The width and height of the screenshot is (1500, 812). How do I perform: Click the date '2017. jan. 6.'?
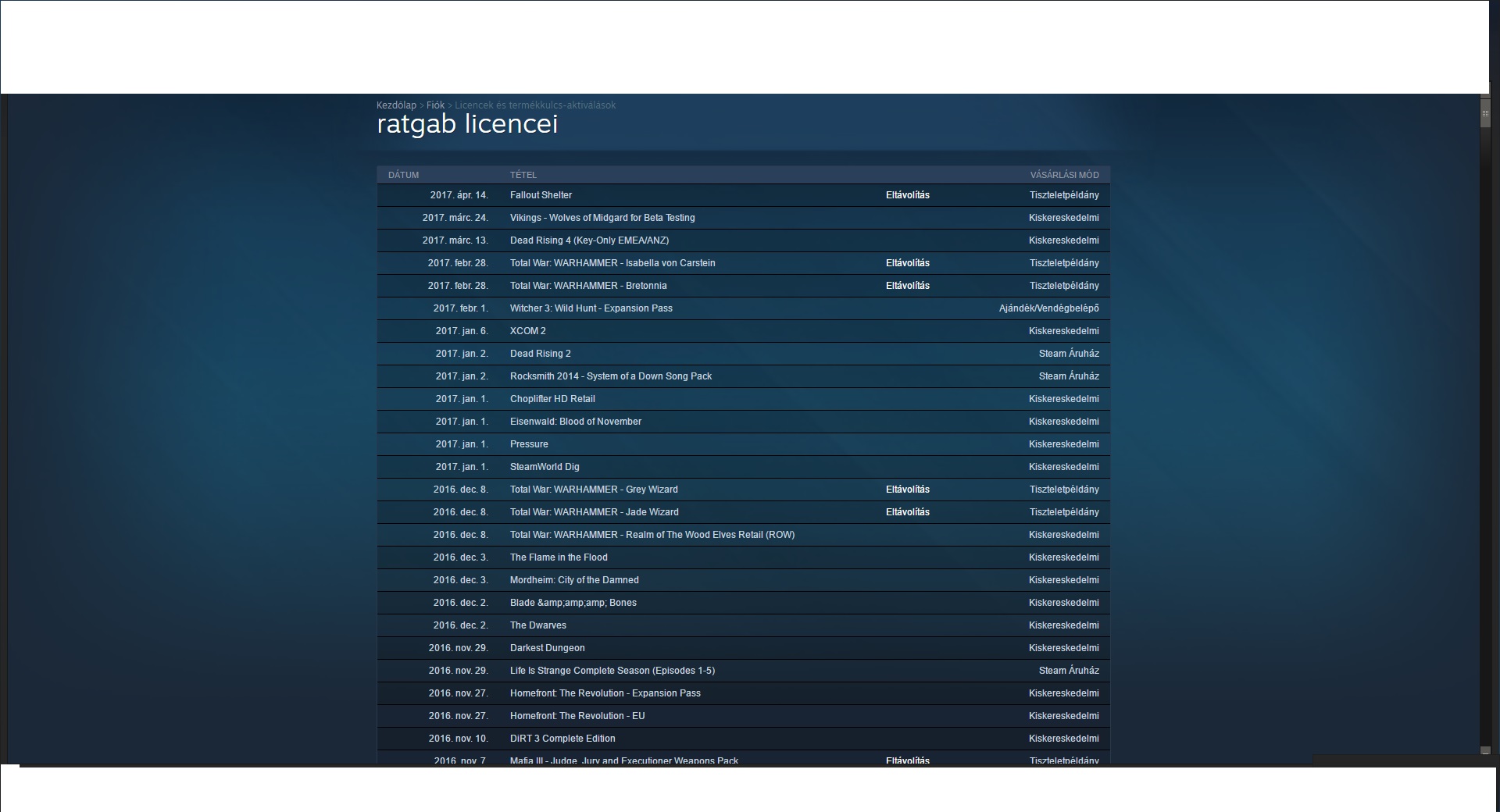[462, 331]
